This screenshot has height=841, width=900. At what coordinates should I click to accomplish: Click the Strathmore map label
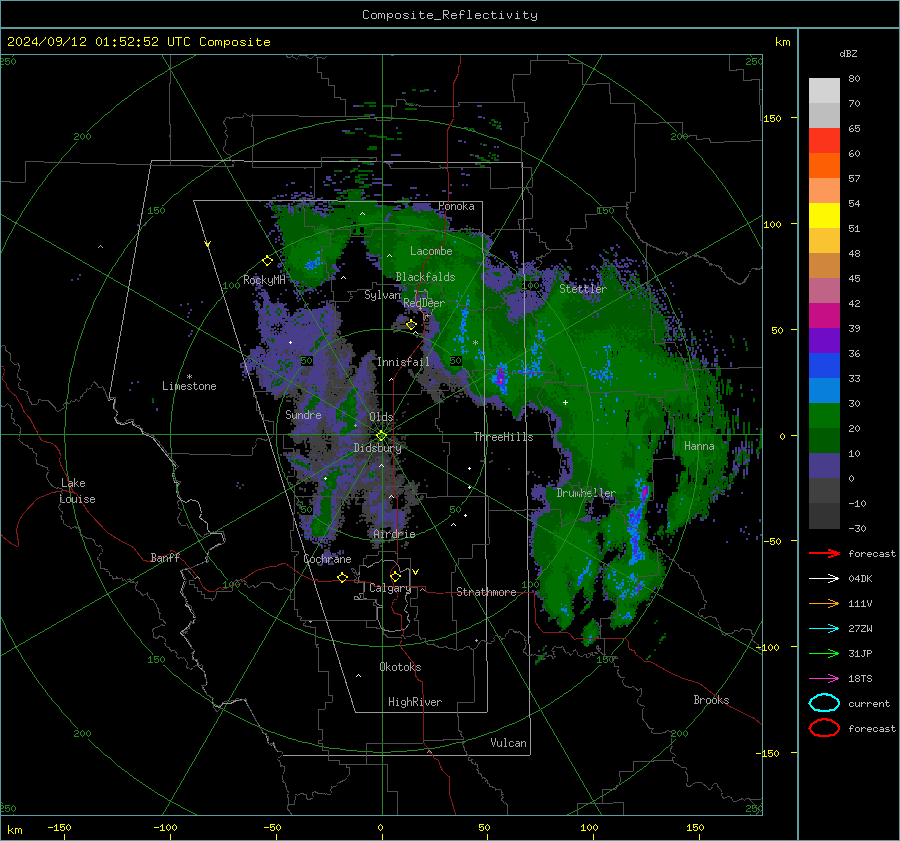pos(486,592)
